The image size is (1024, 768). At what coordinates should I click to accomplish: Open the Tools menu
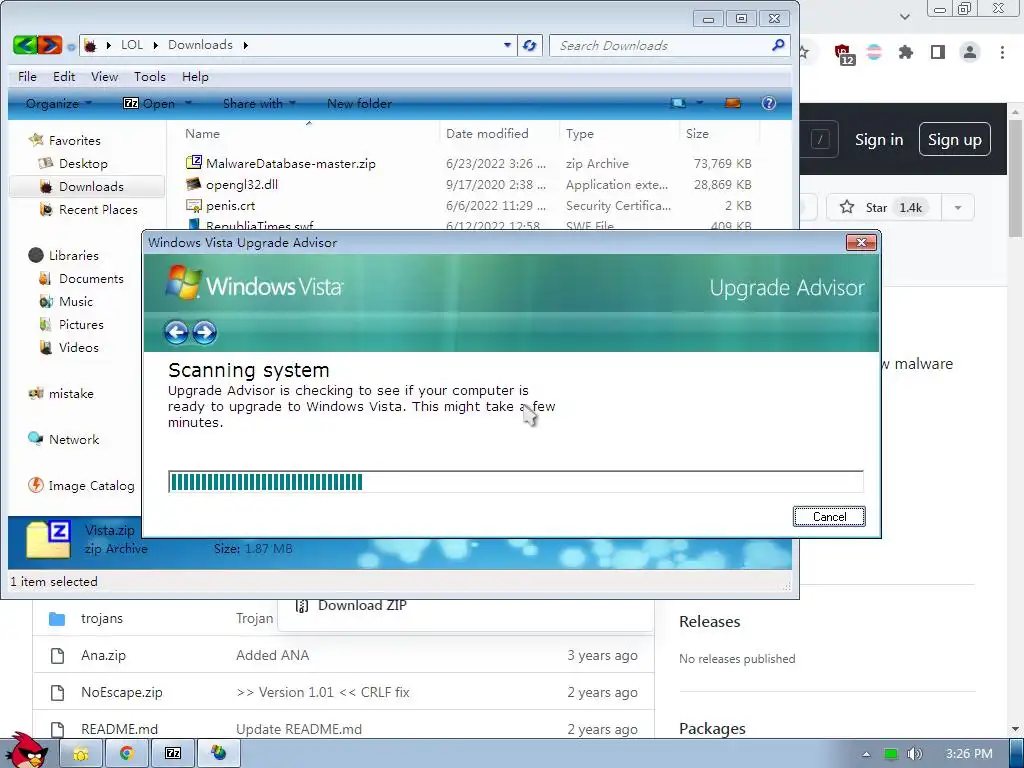coord(150,76)
